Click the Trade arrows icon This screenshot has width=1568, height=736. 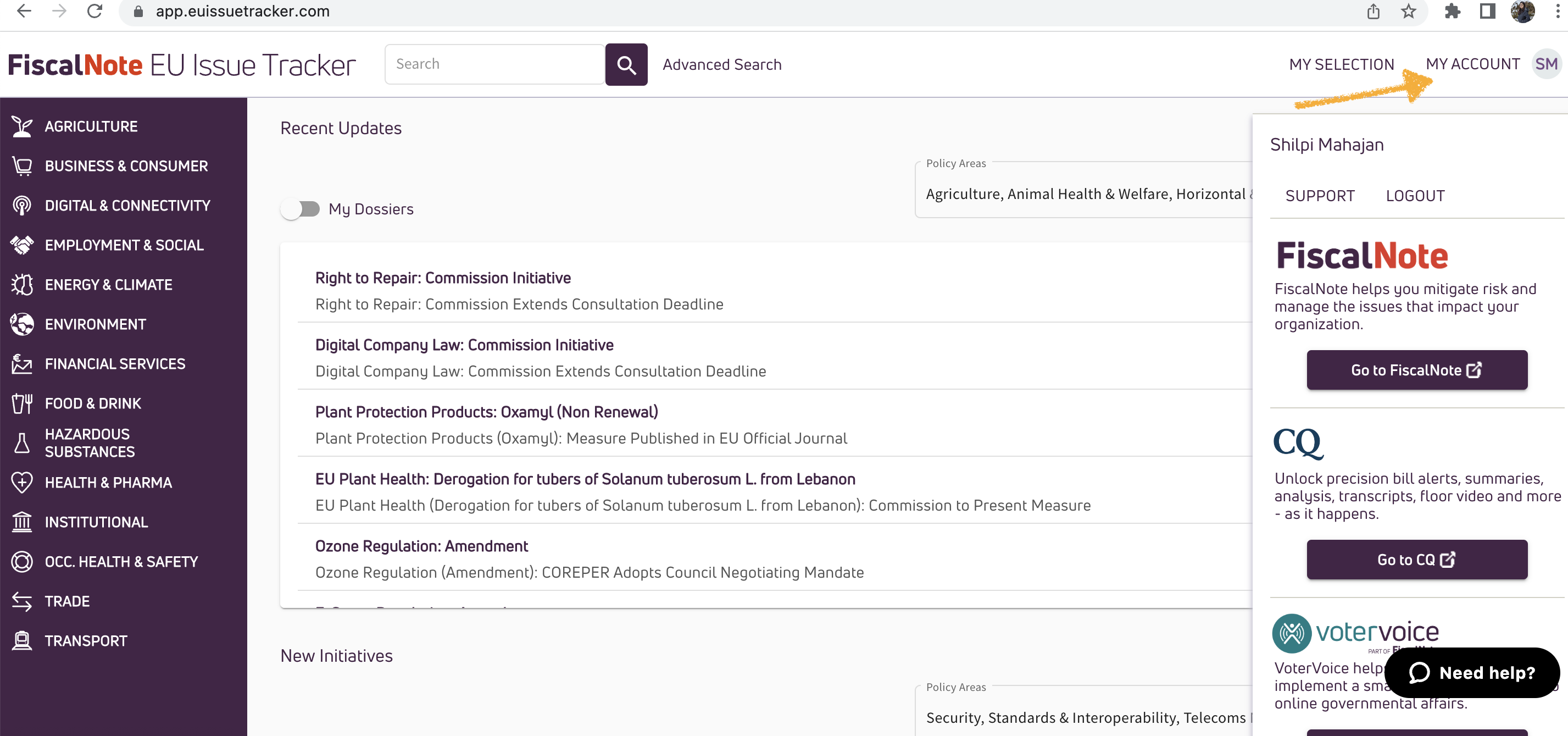pyautogui.click(x=22, y=601)
